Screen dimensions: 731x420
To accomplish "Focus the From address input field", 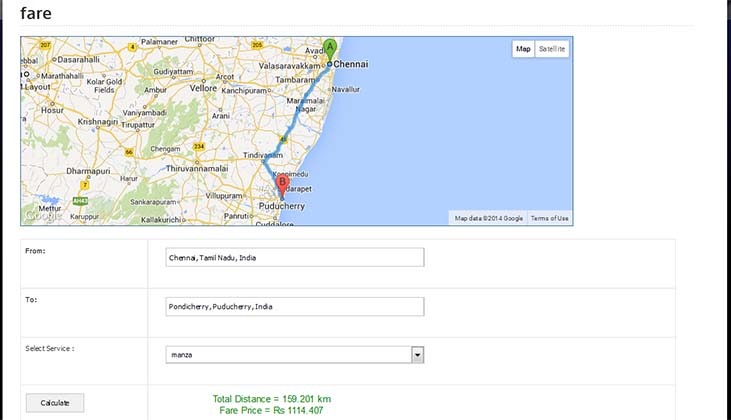I will pos(295,257).
